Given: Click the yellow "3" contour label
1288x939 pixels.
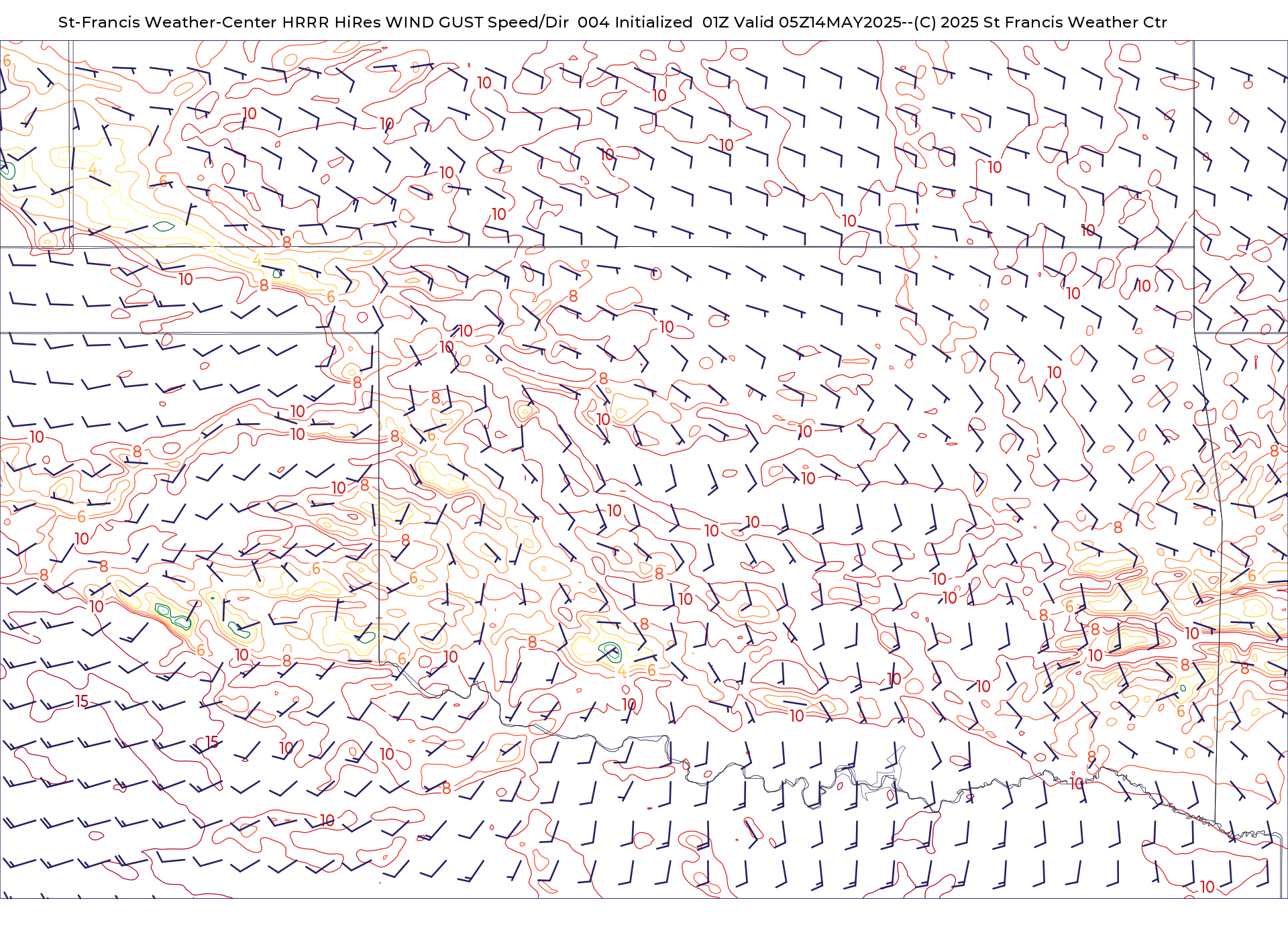Looking at the screenshot, I should [212, 247].
